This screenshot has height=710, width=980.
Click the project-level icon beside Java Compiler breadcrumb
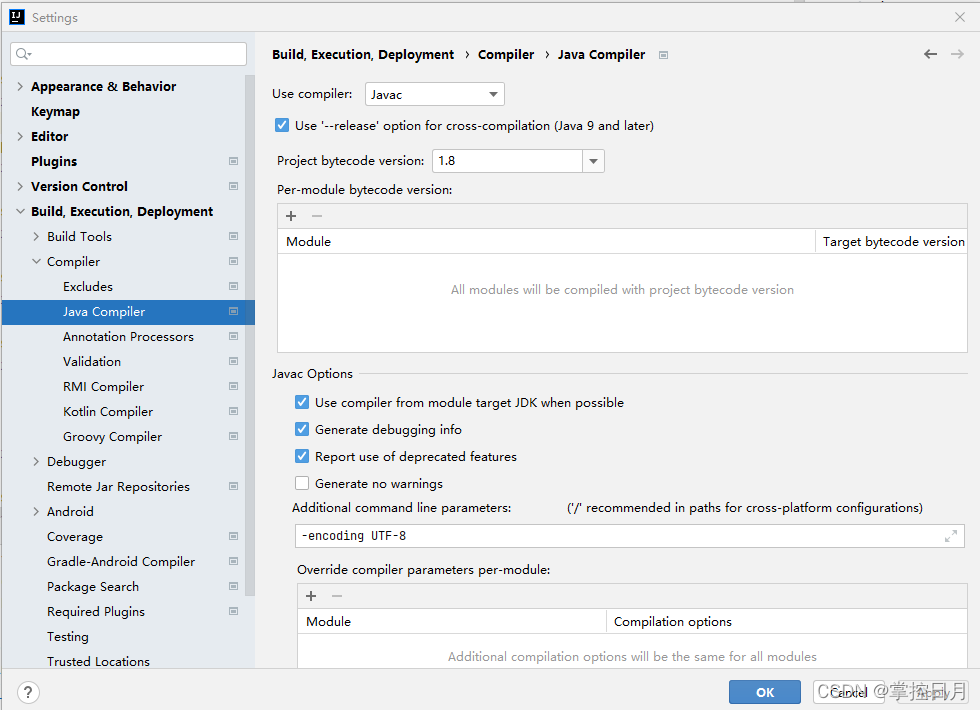[663, 55]
